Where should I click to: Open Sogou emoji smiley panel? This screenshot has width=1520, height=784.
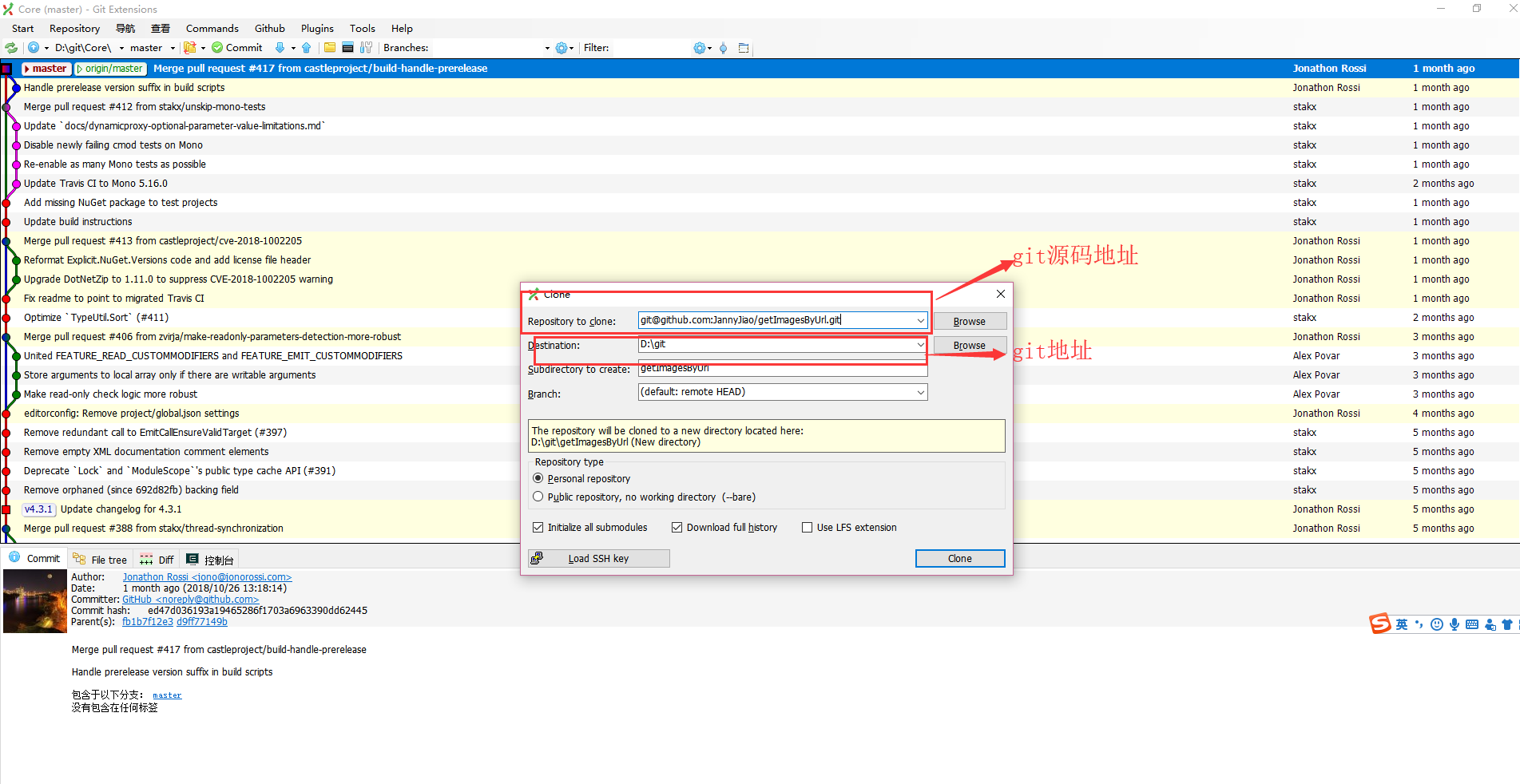[x=1437, y=624]
